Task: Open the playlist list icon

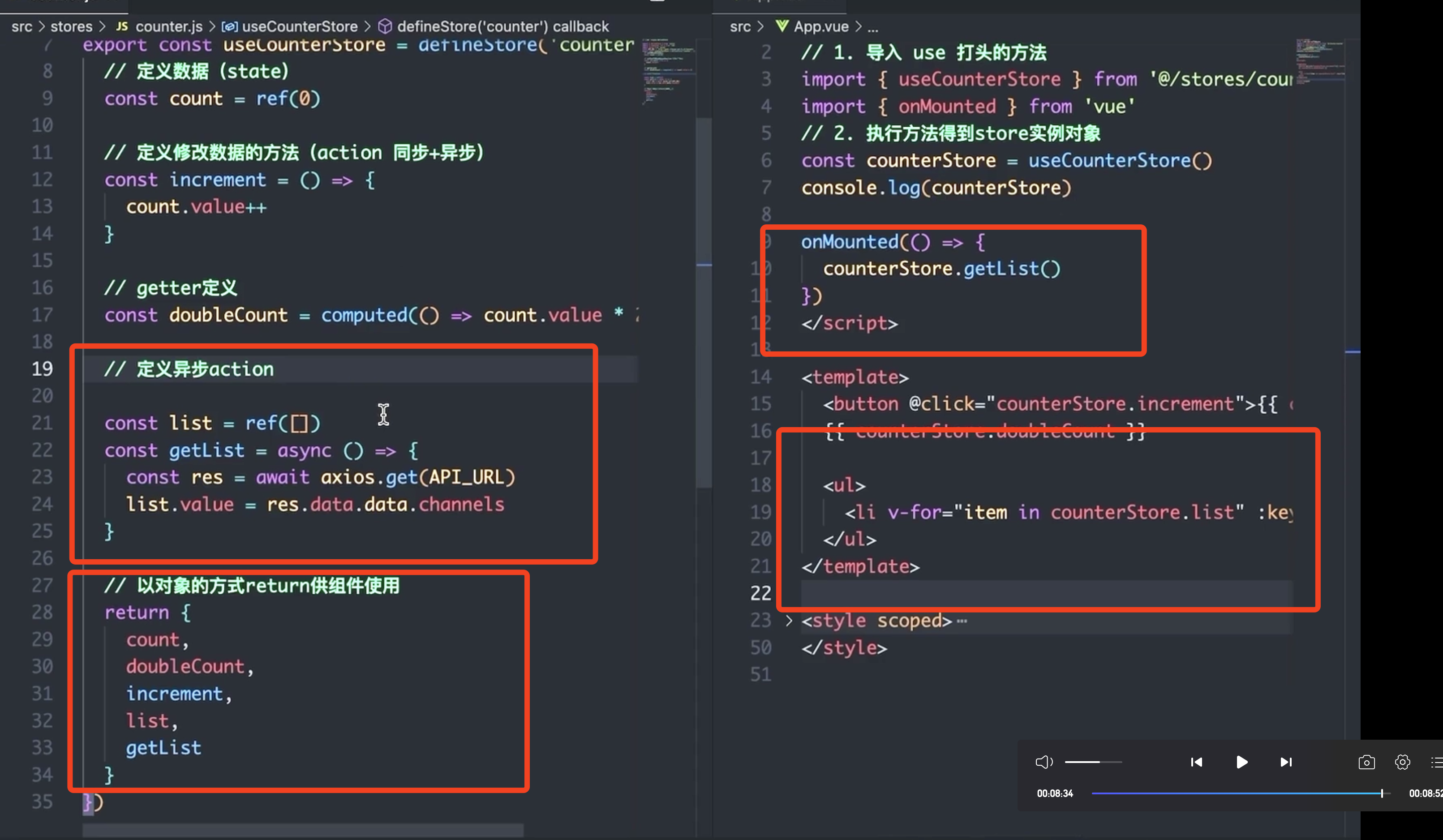Action: pyautogui.click(x=1437, y=762)
